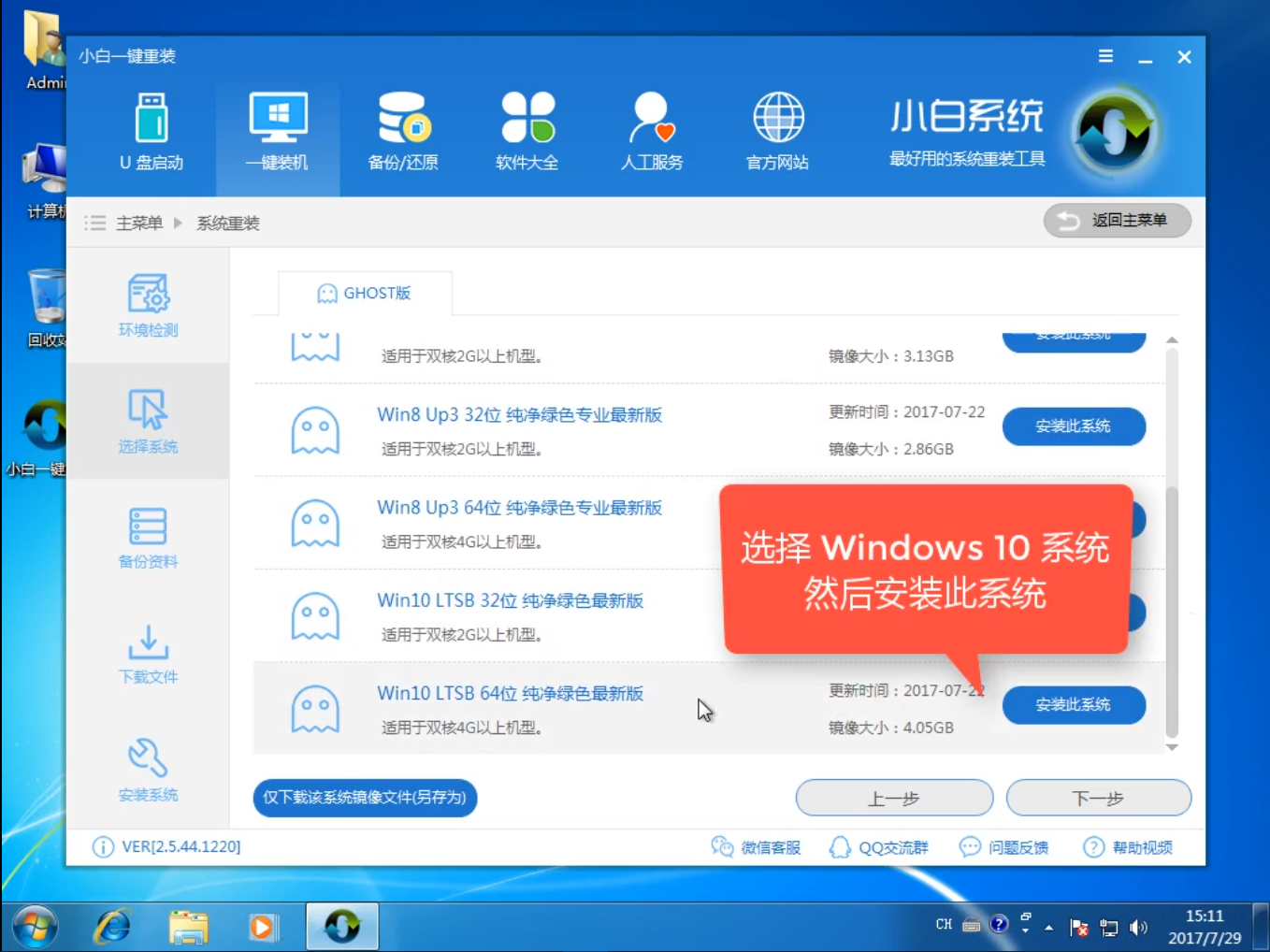Click ghost icon of Win8 Up3 32位
Screen dimensions: 1270x952
pyautogui.click(x=315, y=430)
